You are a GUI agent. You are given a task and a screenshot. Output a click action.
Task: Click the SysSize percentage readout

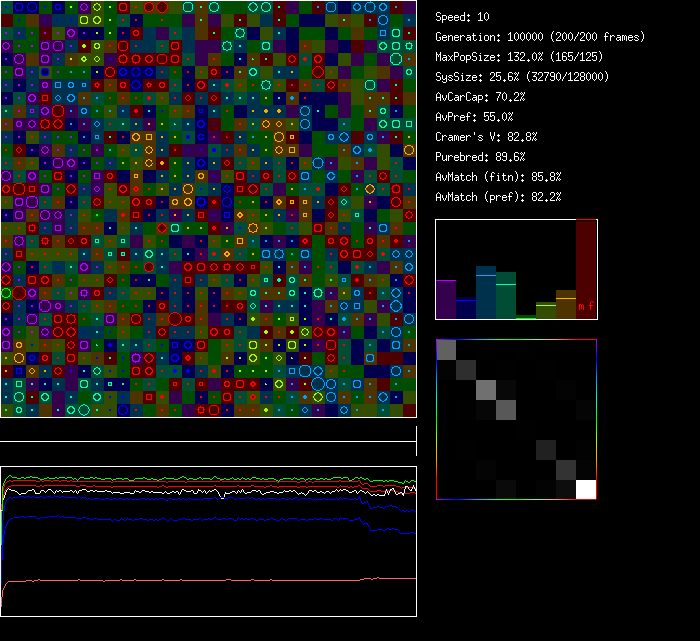[522, 77]
